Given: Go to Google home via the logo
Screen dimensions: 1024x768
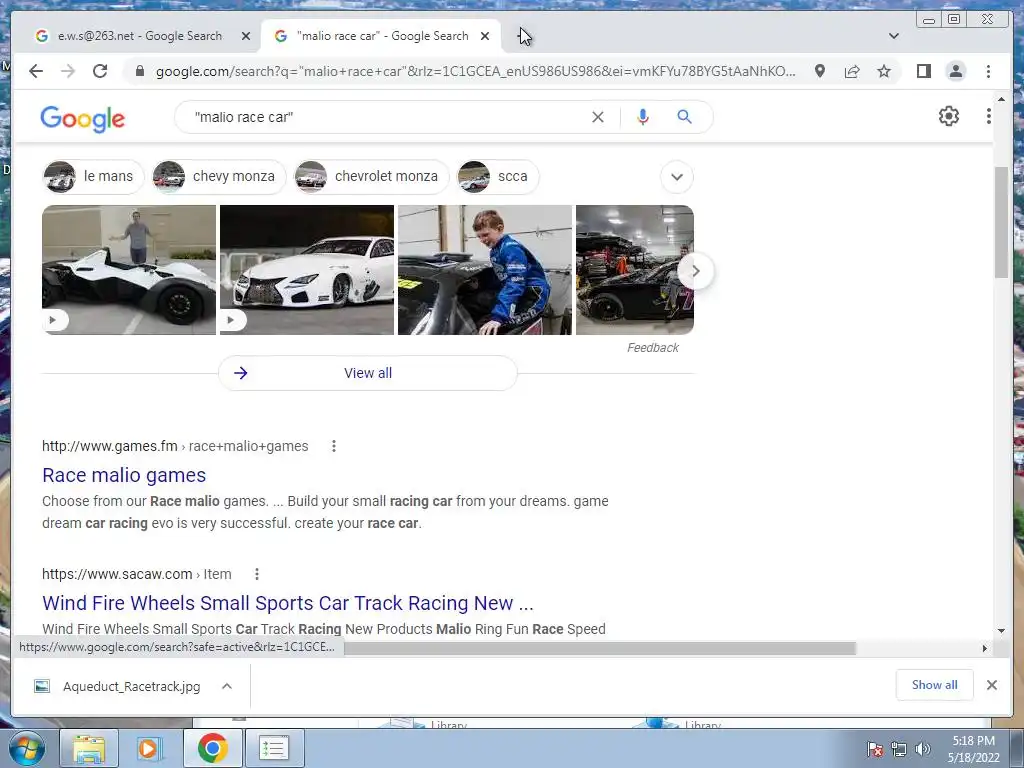Looking at the screenshot, I should tap(82, 118).
